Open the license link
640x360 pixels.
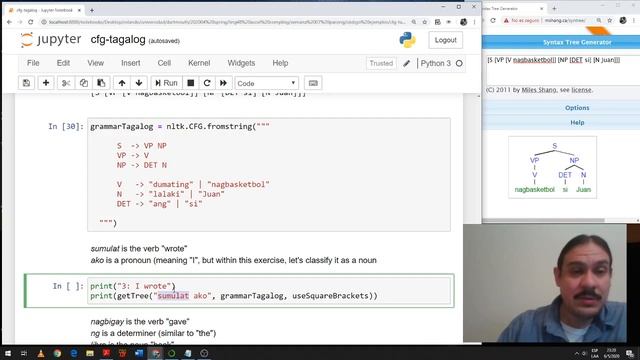(x=581, y=90)
